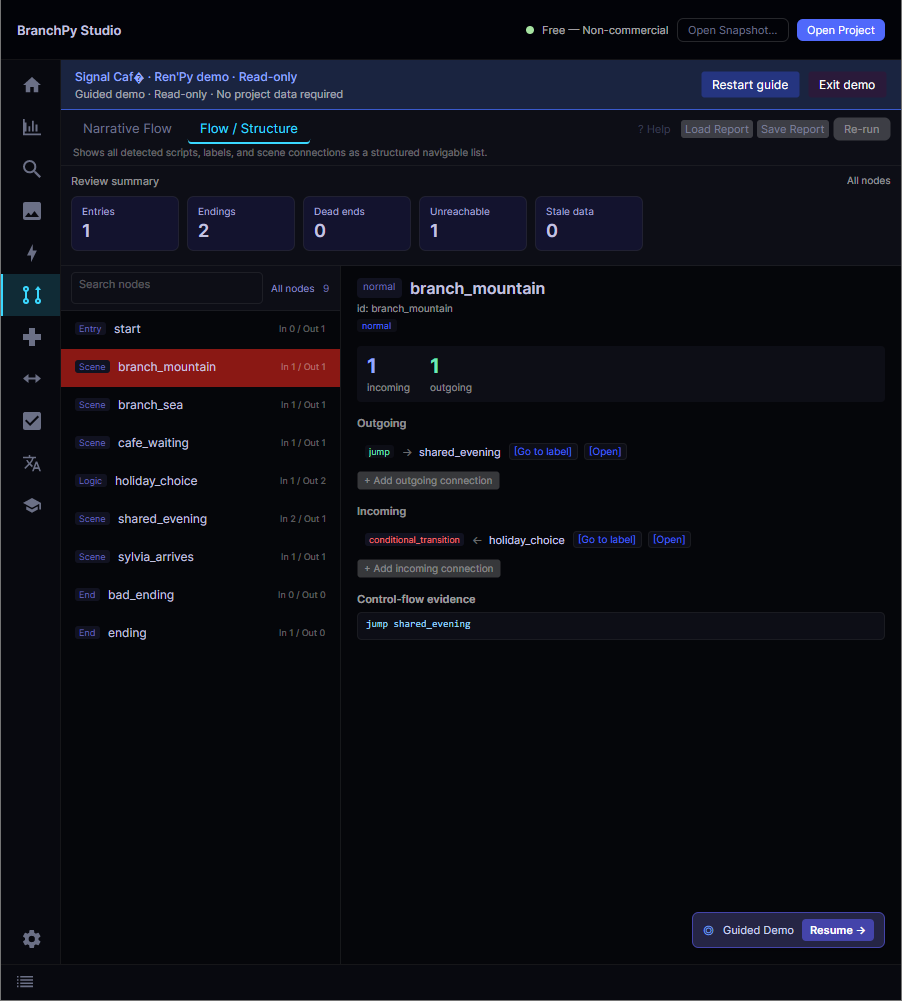The height and width of the screenshot is (1001, 902).
Task: Open the double-arrow compare sidebar icon
Action: pos(31,379)
